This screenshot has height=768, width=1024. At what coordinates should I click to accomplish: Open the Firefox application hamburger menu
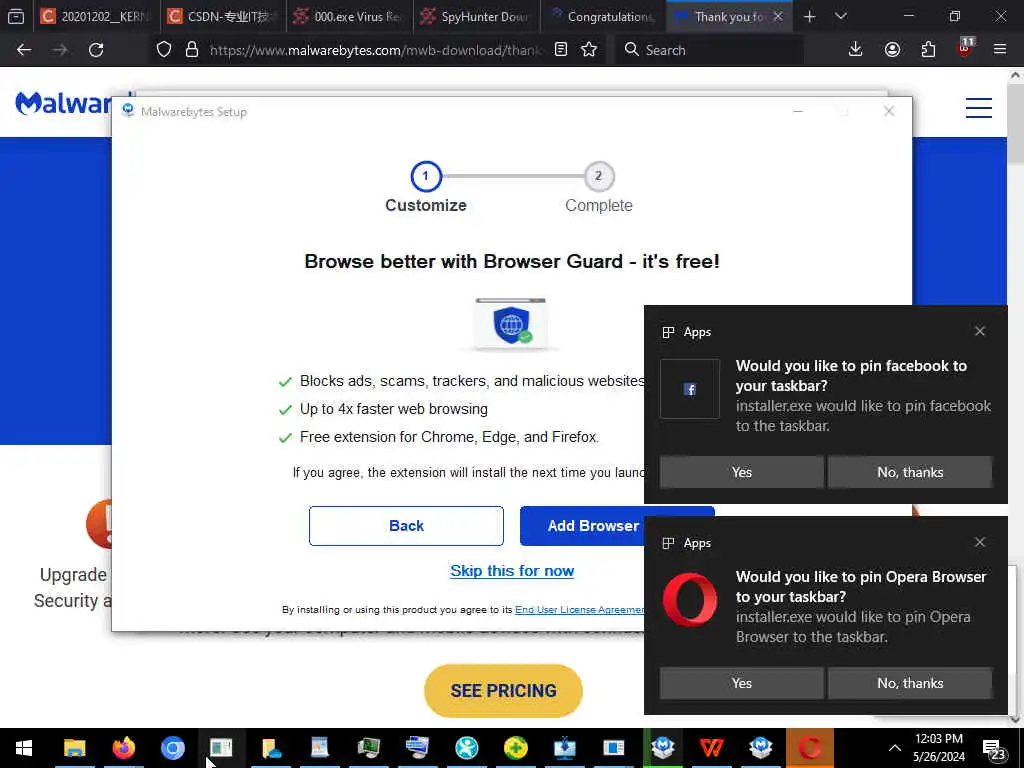1000,50
